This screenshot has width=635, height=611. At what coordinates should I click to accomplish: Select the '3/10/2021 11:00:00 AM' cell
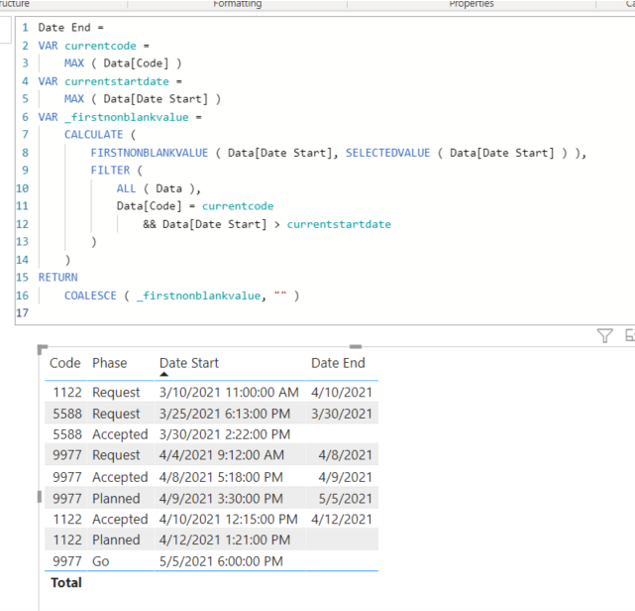coord(229,392)
